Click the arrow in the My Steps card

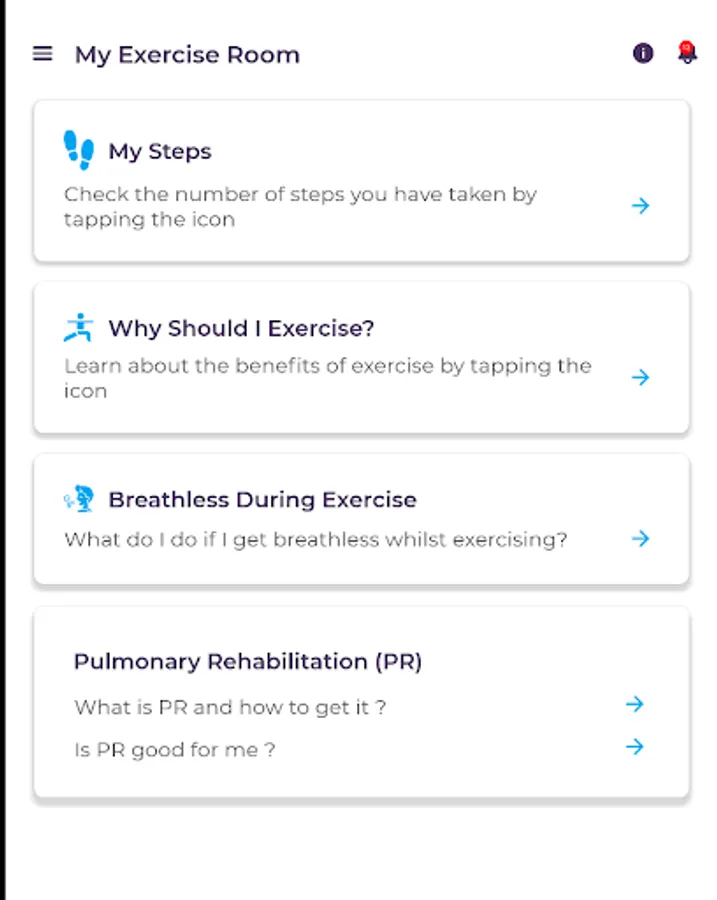[640, 206]
